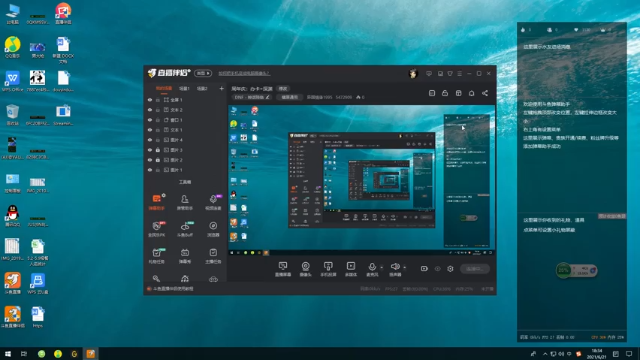Click the record button beside the gear
Viewport: 640px width, 360px height.
[424, 269]
